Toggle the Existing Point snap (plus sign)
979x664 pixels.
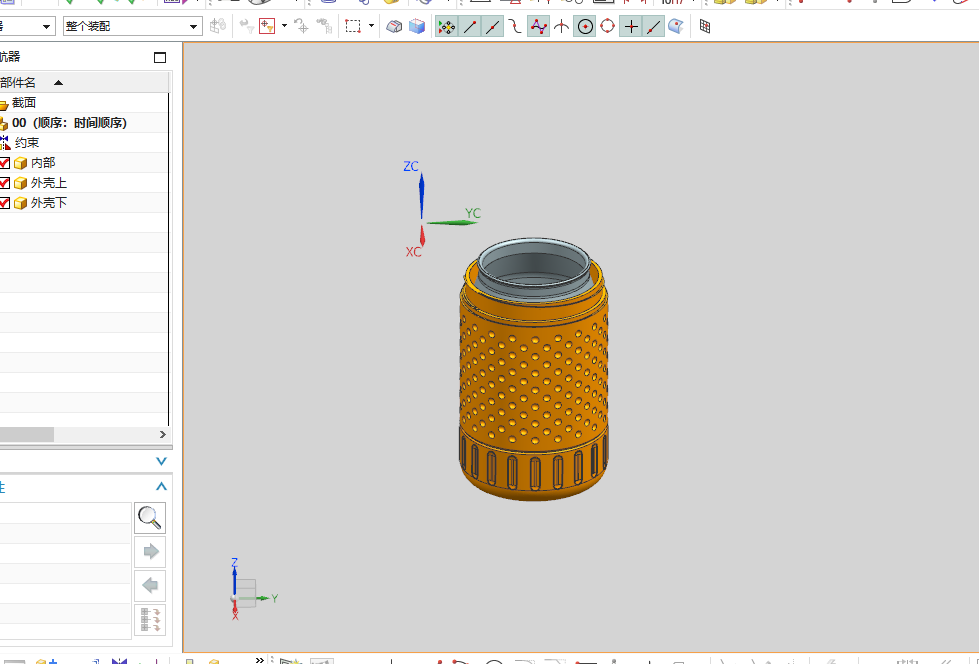[x=631, y=26]
